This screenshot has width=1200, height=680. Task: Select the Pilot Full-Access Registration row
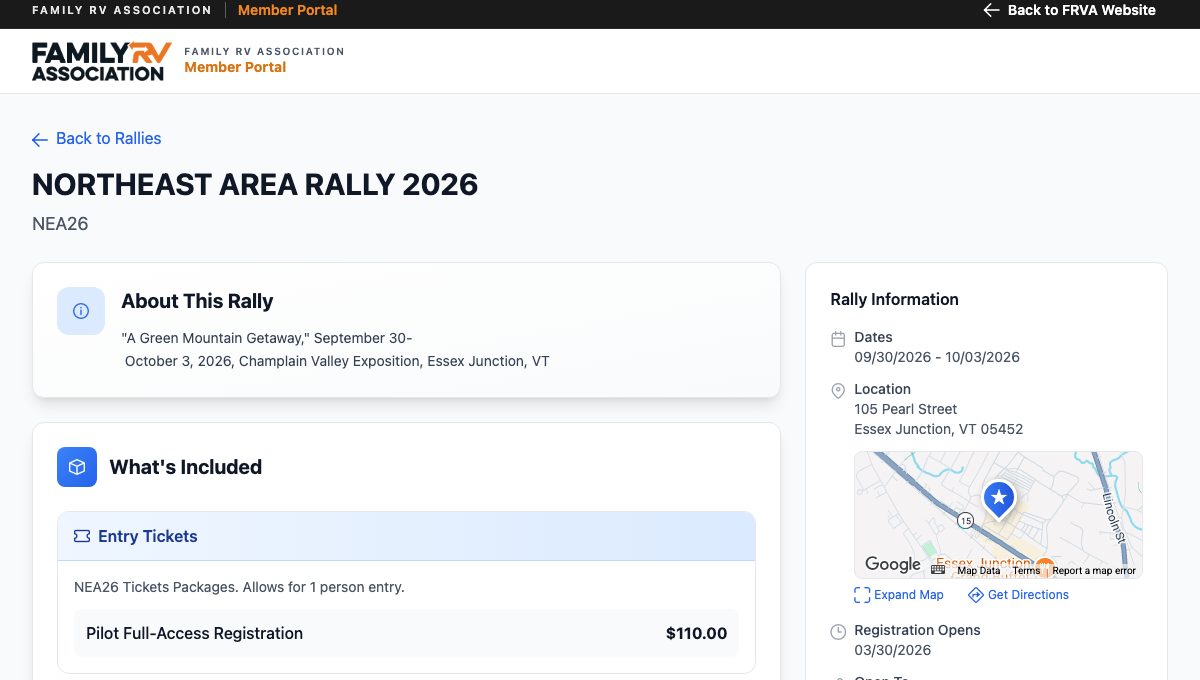(406, 633)
